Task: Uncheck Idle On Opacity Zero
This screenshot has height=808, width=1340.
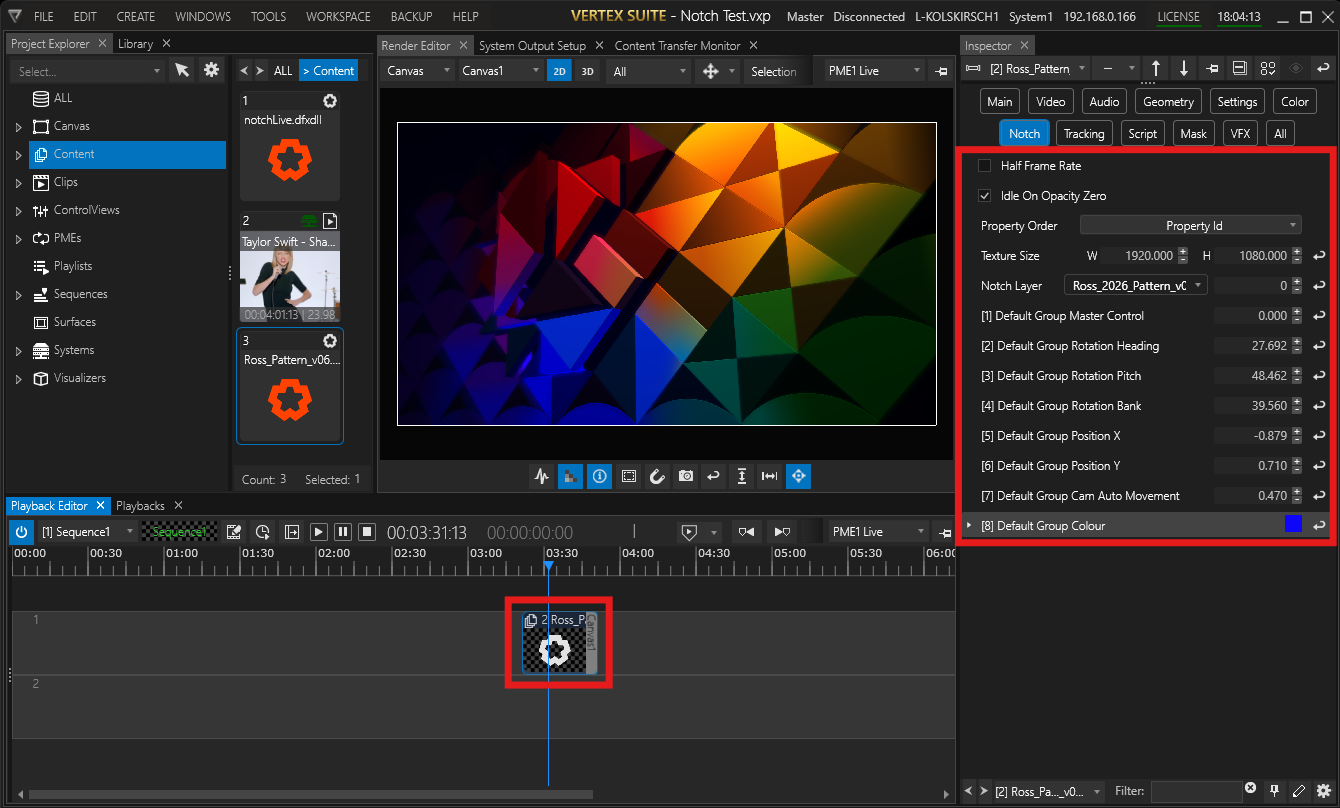Action: (x=985, y=196)
